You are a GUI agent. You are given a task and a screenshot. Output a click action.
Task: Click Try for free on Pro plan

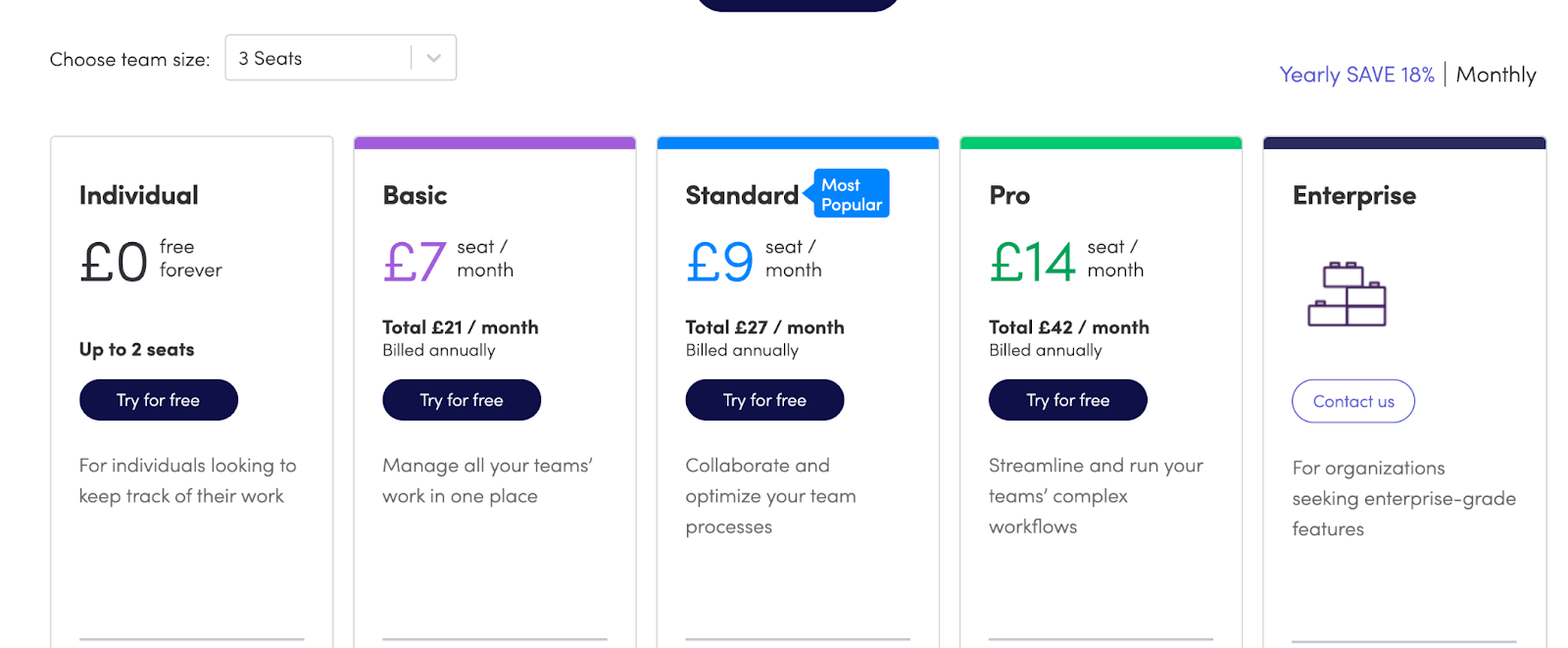tap(1067, 400)
